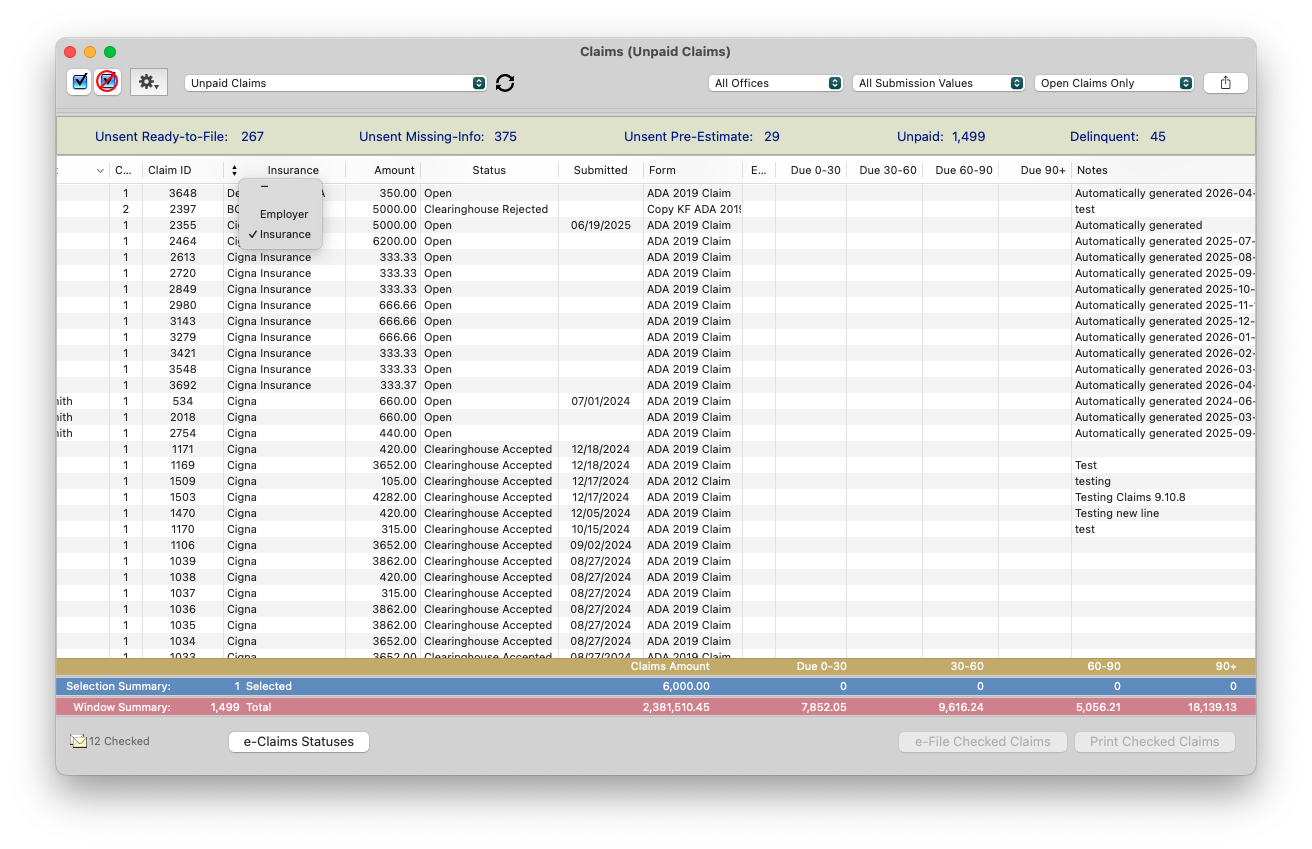Select the dash entry in the popup menu
This screenshot has height=849, width=1312.
click(265, 187)
